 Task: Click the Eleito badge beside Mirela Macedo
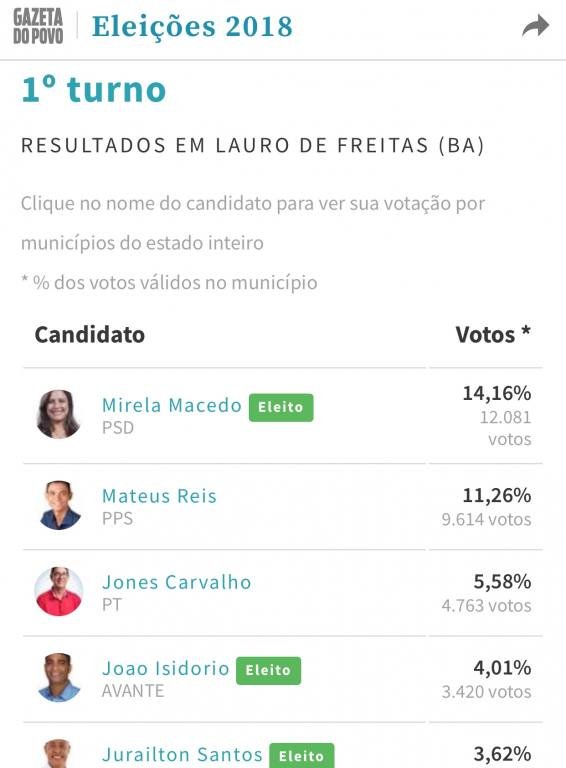[281, 408]
